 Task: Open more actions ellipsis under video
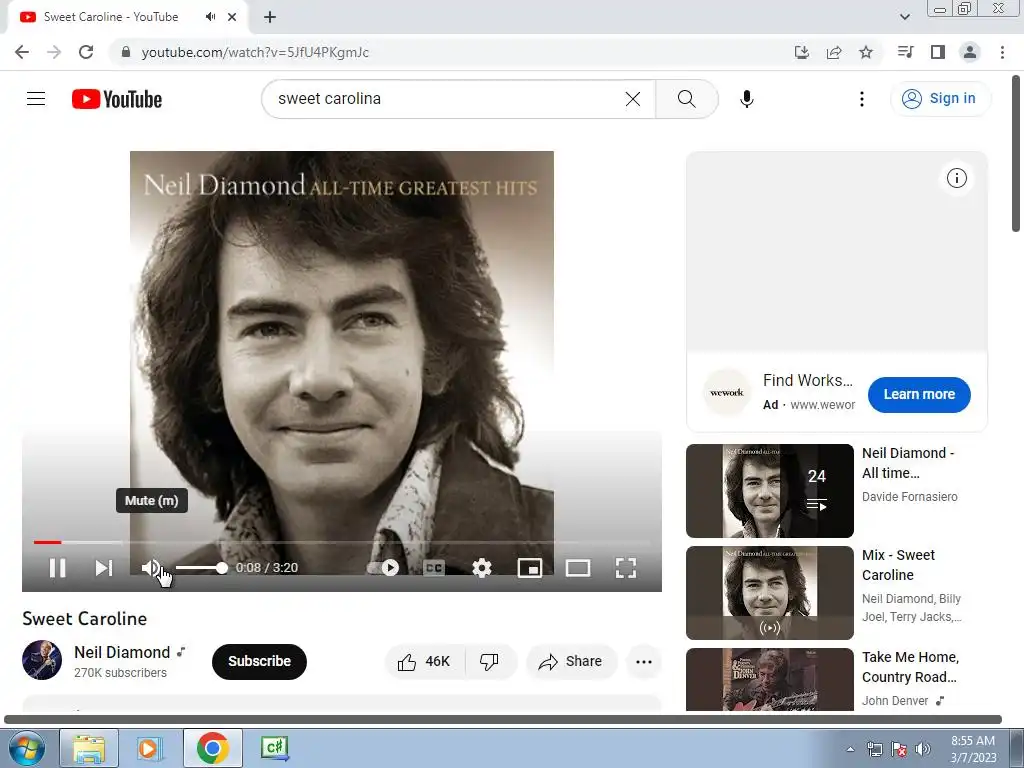coord(644,662)
